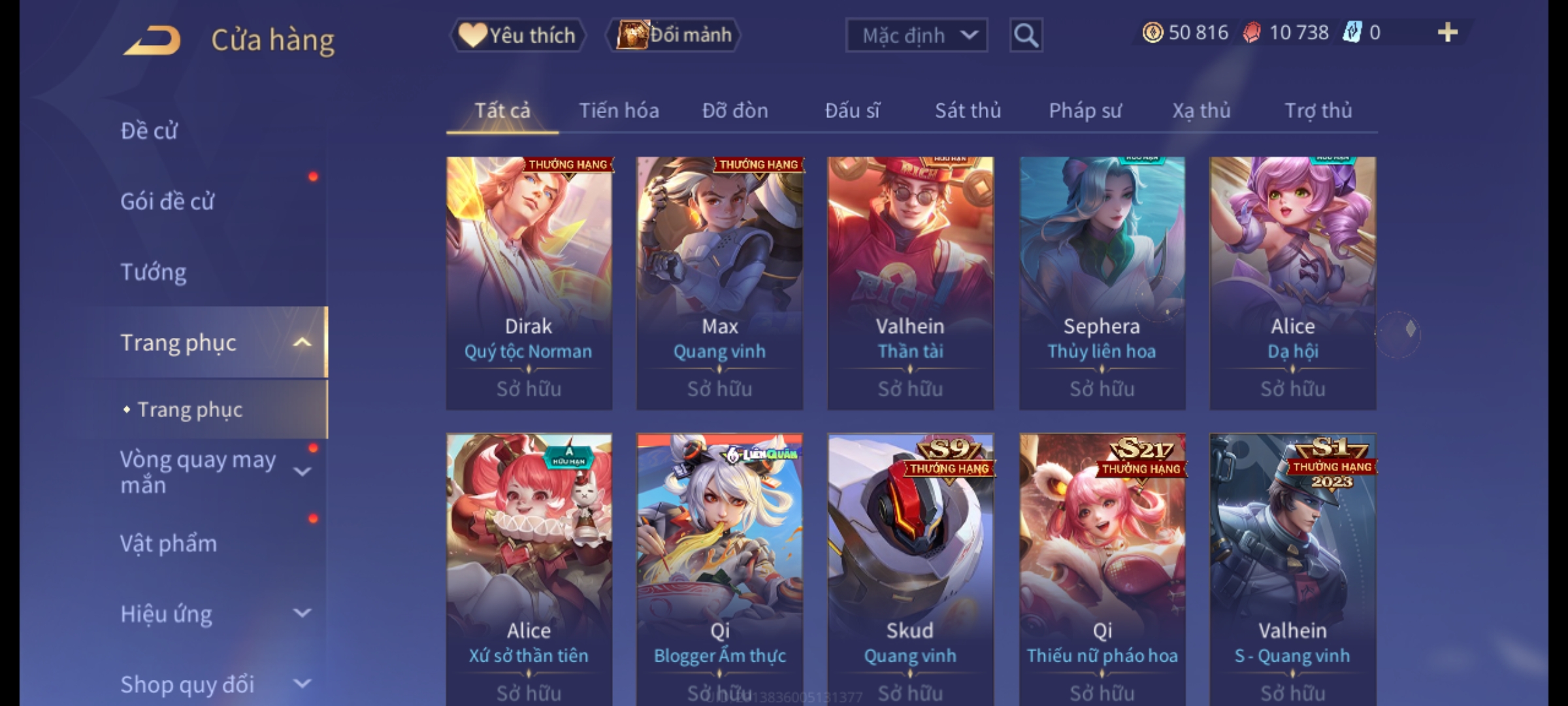Select the Tiến hóa tab
The height and width of the screenshot is (706, 1568).
[619, 110]
